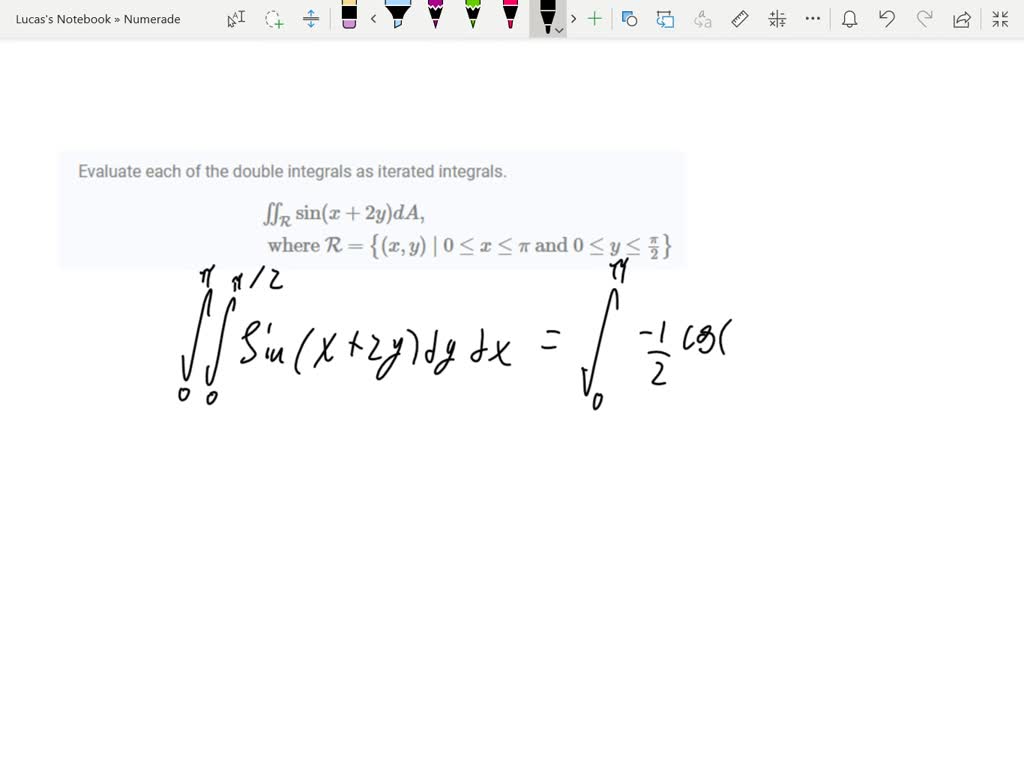Show the on-screen Ruler

pos(739,18)
